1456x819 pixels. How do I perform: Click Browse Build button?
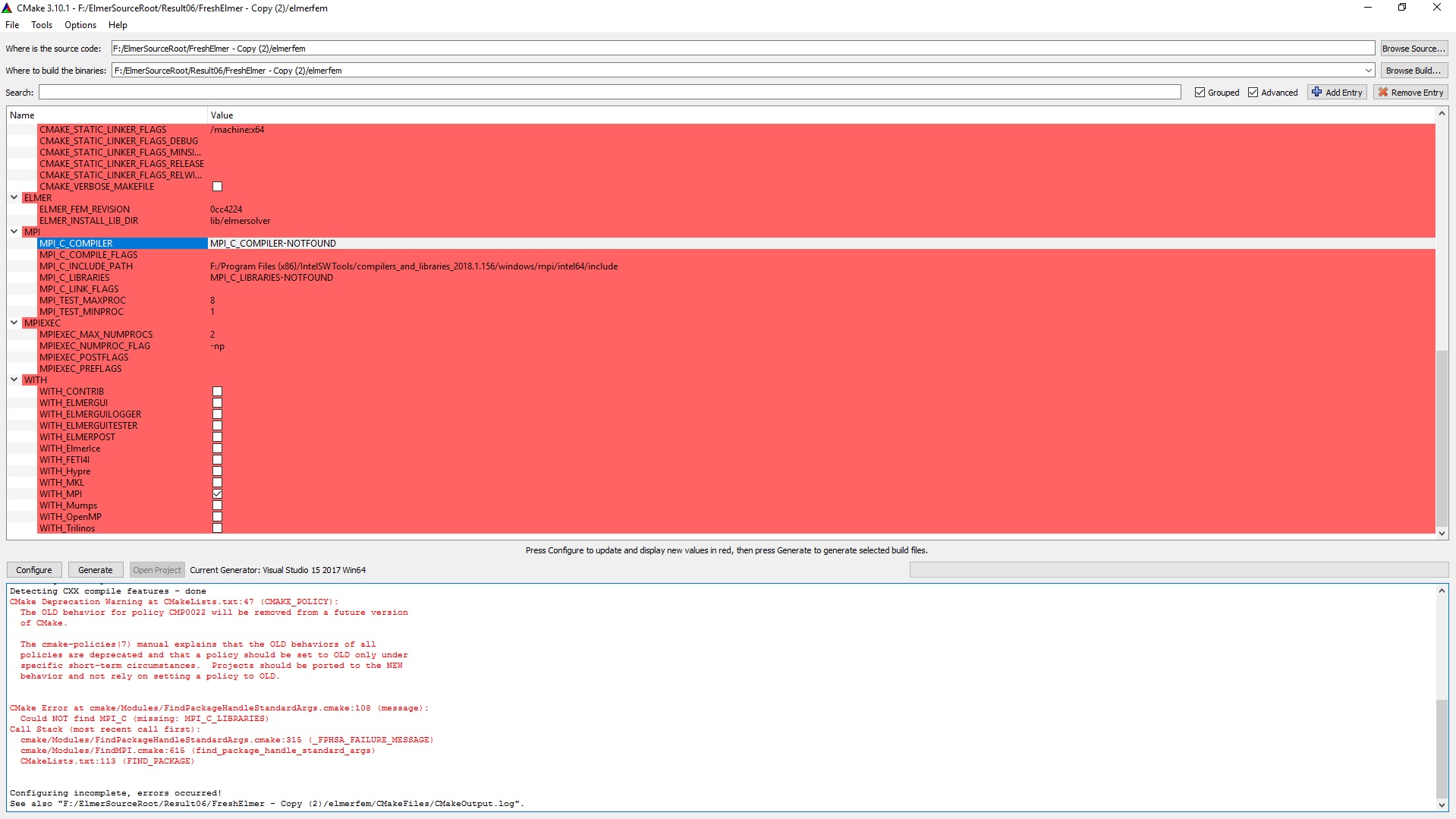tap(1414, 71)
